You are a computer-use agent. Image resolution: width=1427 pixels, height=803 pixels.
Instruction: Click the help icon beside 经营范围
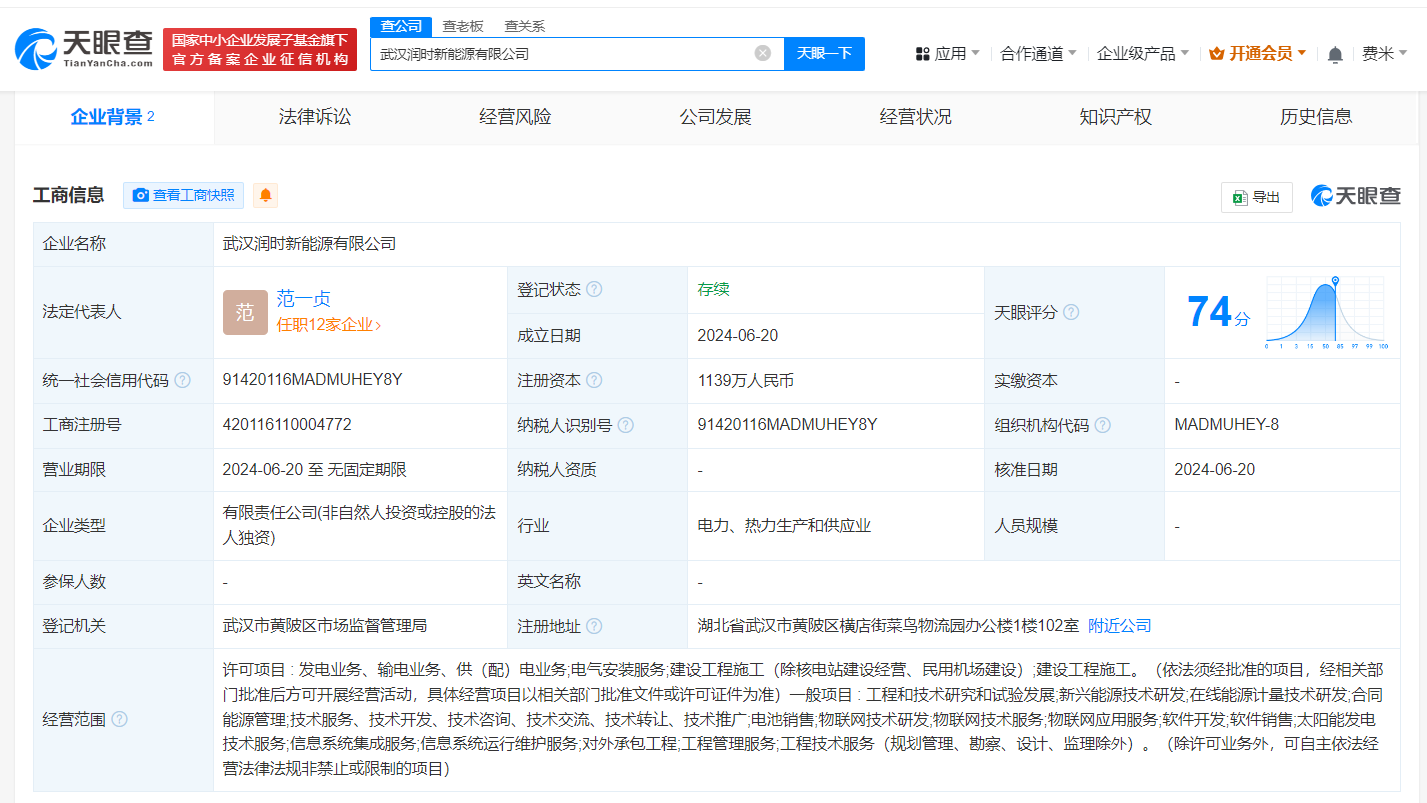coord(118,719)
